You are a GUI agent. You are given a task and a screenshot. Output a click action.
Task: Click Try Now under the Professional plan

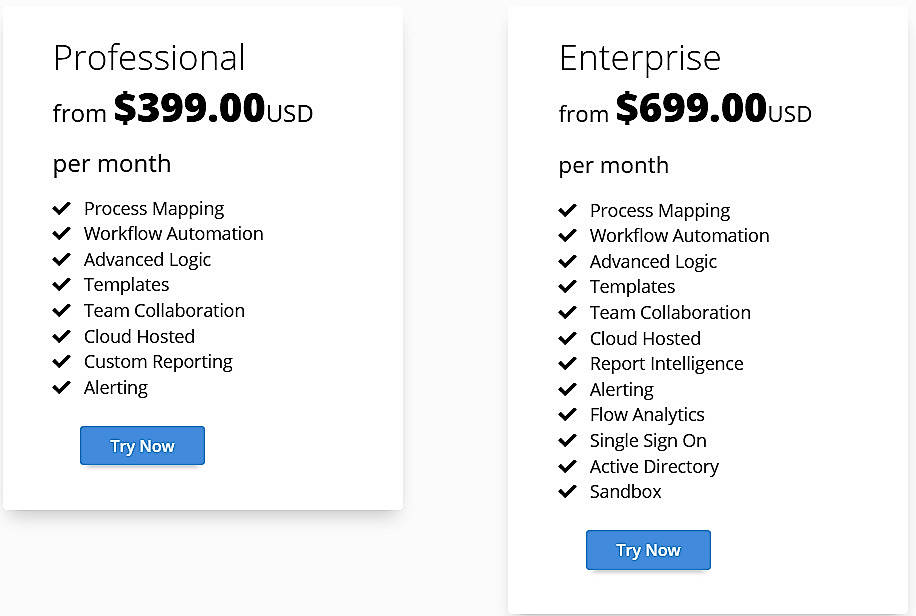[142, 445]
